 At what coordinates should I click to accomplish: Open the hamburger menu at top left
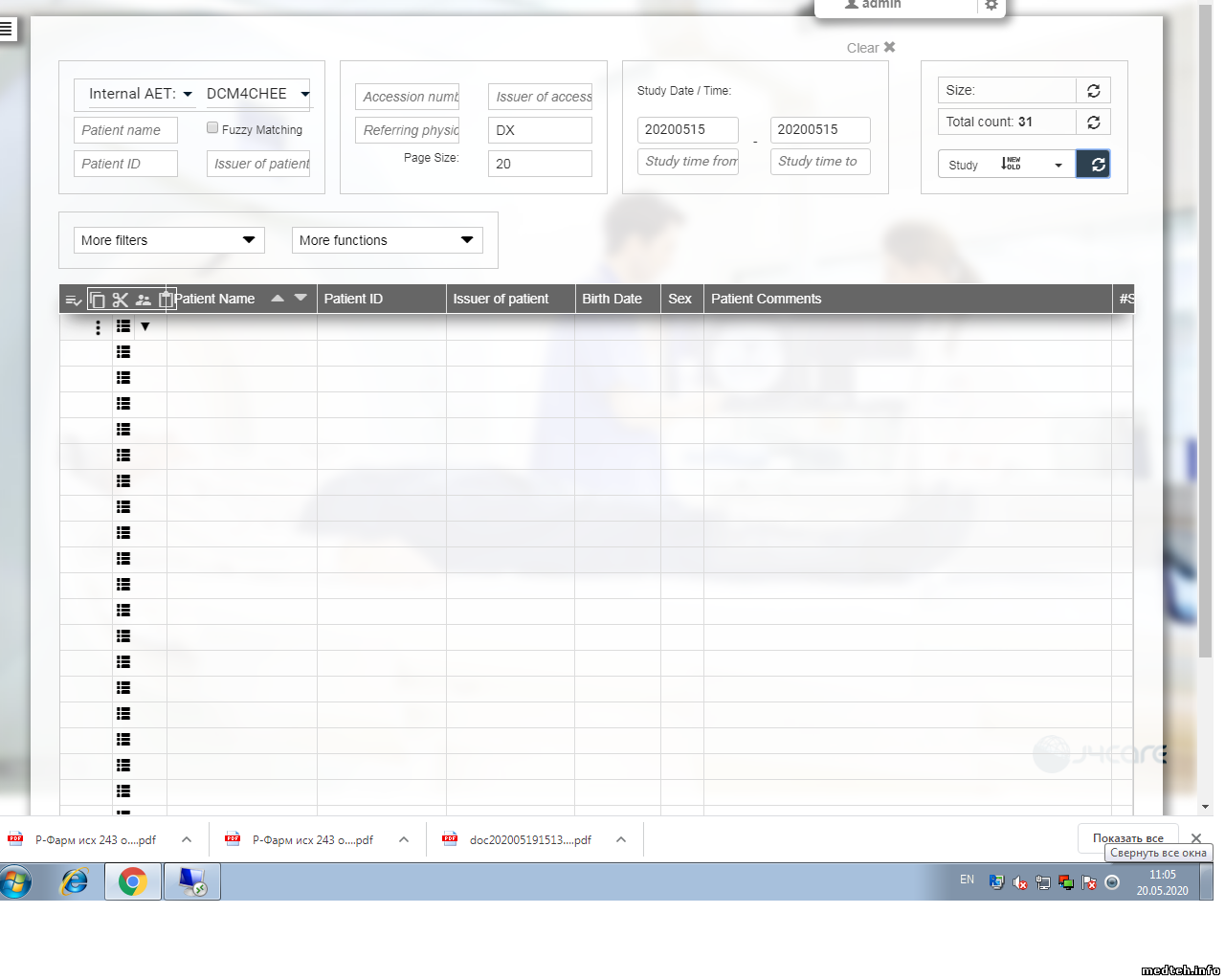(x=7, y=29)
